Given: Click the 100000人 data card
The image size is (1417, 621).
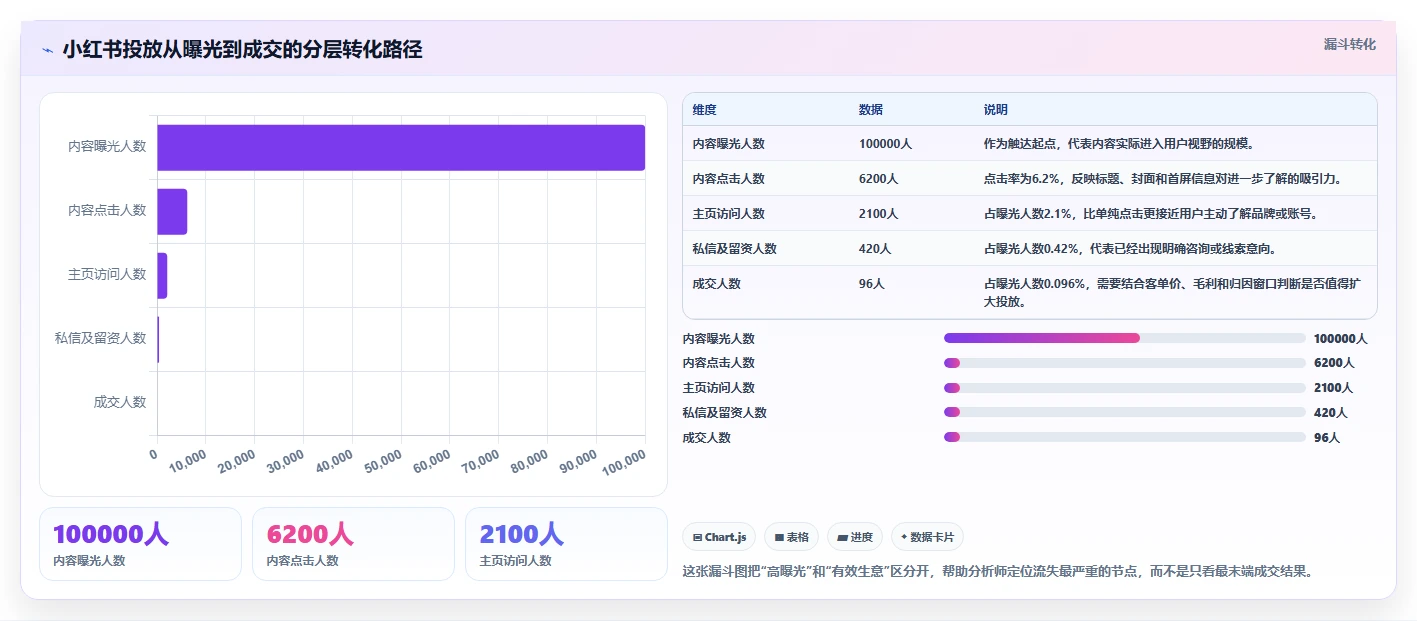Looking at the screenshot, I should [140, 544].
